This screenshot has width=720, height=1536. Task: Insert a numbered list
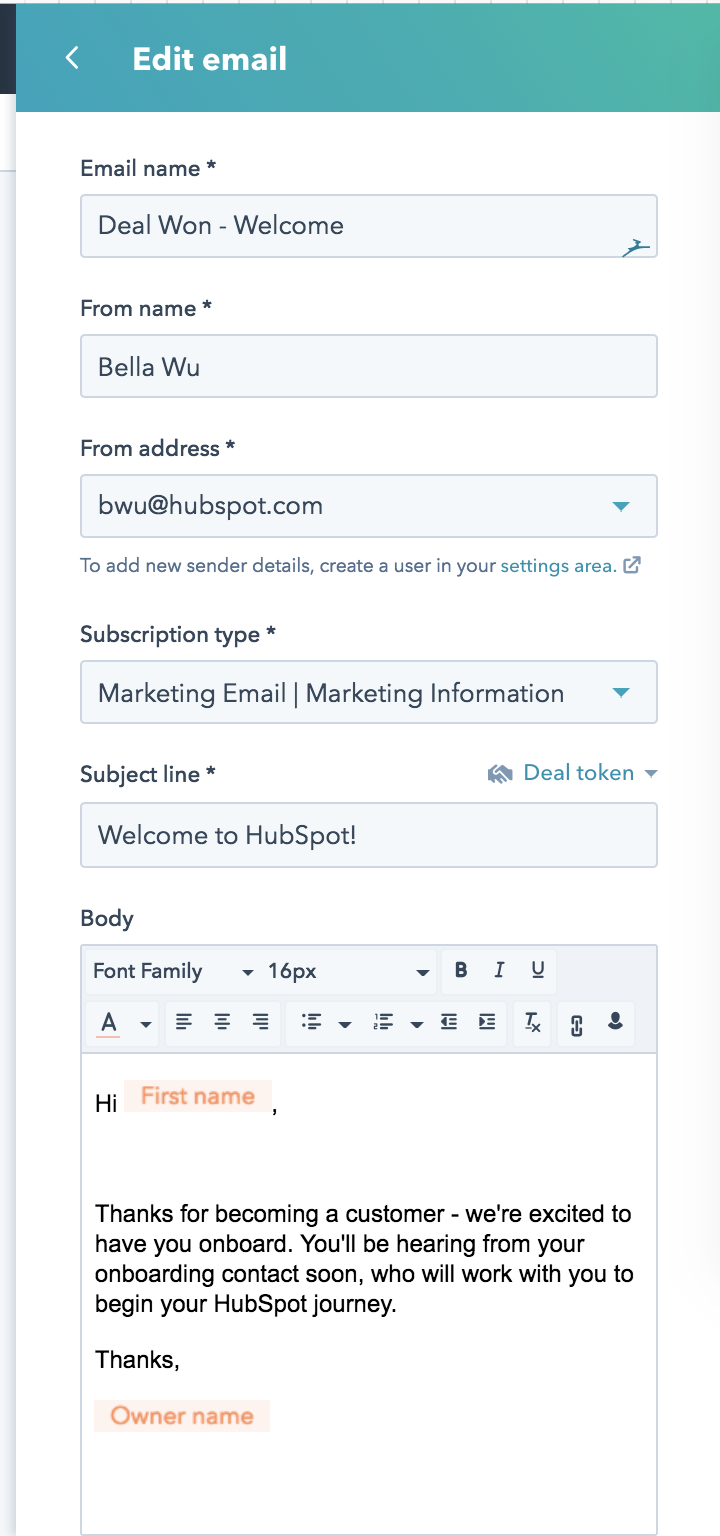(x=384, y=1023)
